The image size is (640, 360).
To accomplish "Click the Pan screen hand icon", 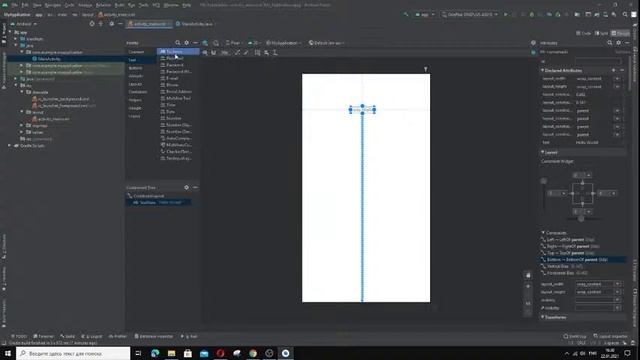I will (x=528, y=276).
